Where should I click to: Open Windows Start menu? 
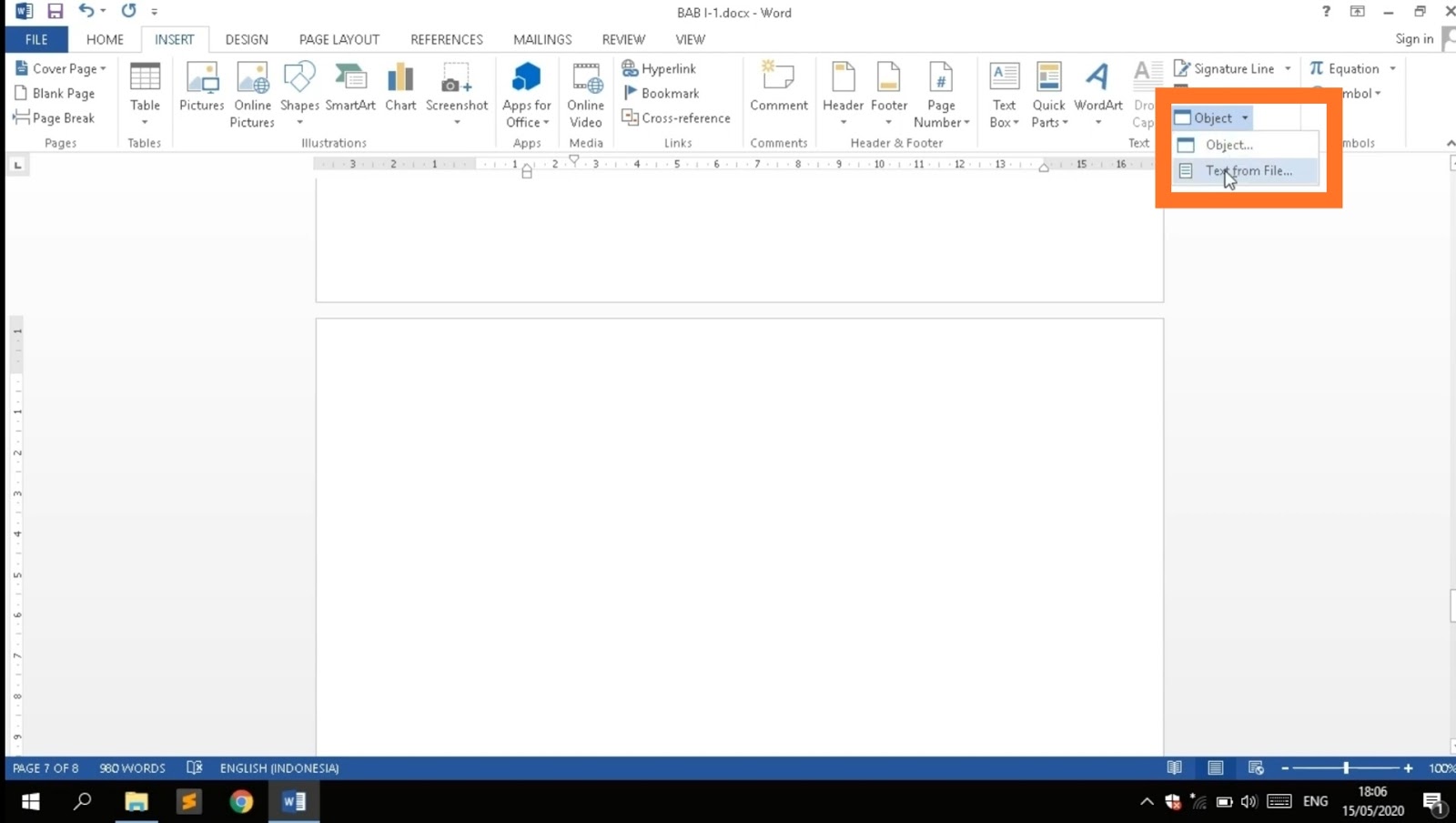(30, 801)
